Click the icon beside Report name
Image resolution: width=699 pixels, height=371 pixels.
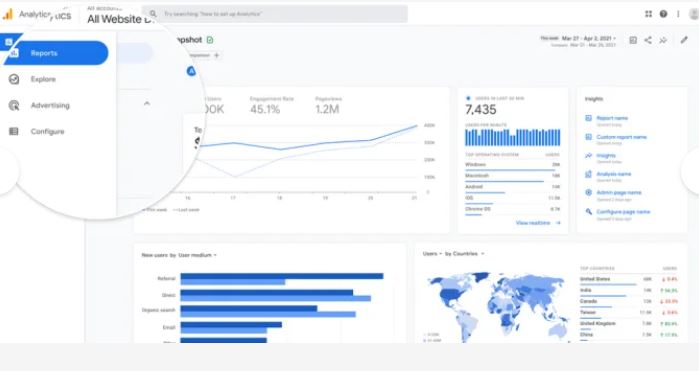588,118
